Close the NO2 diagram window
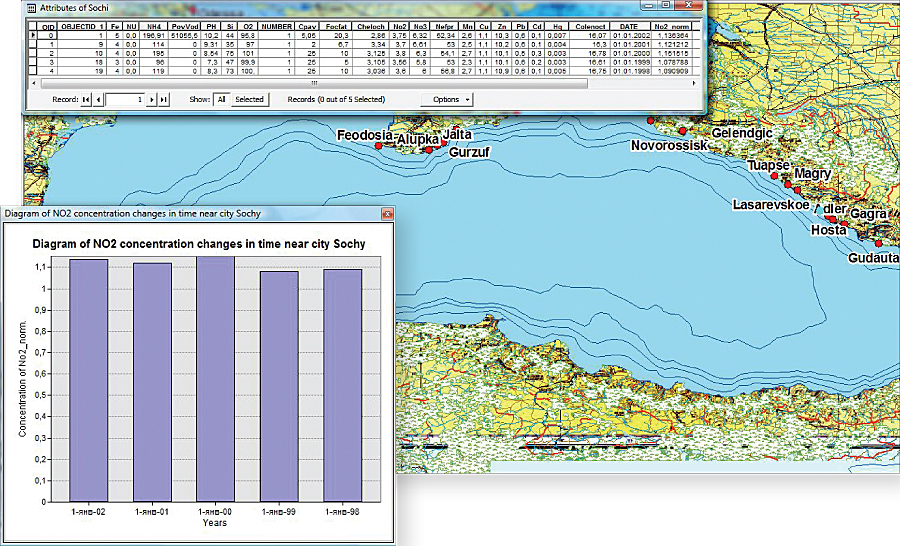 click(x=385, y=213)
